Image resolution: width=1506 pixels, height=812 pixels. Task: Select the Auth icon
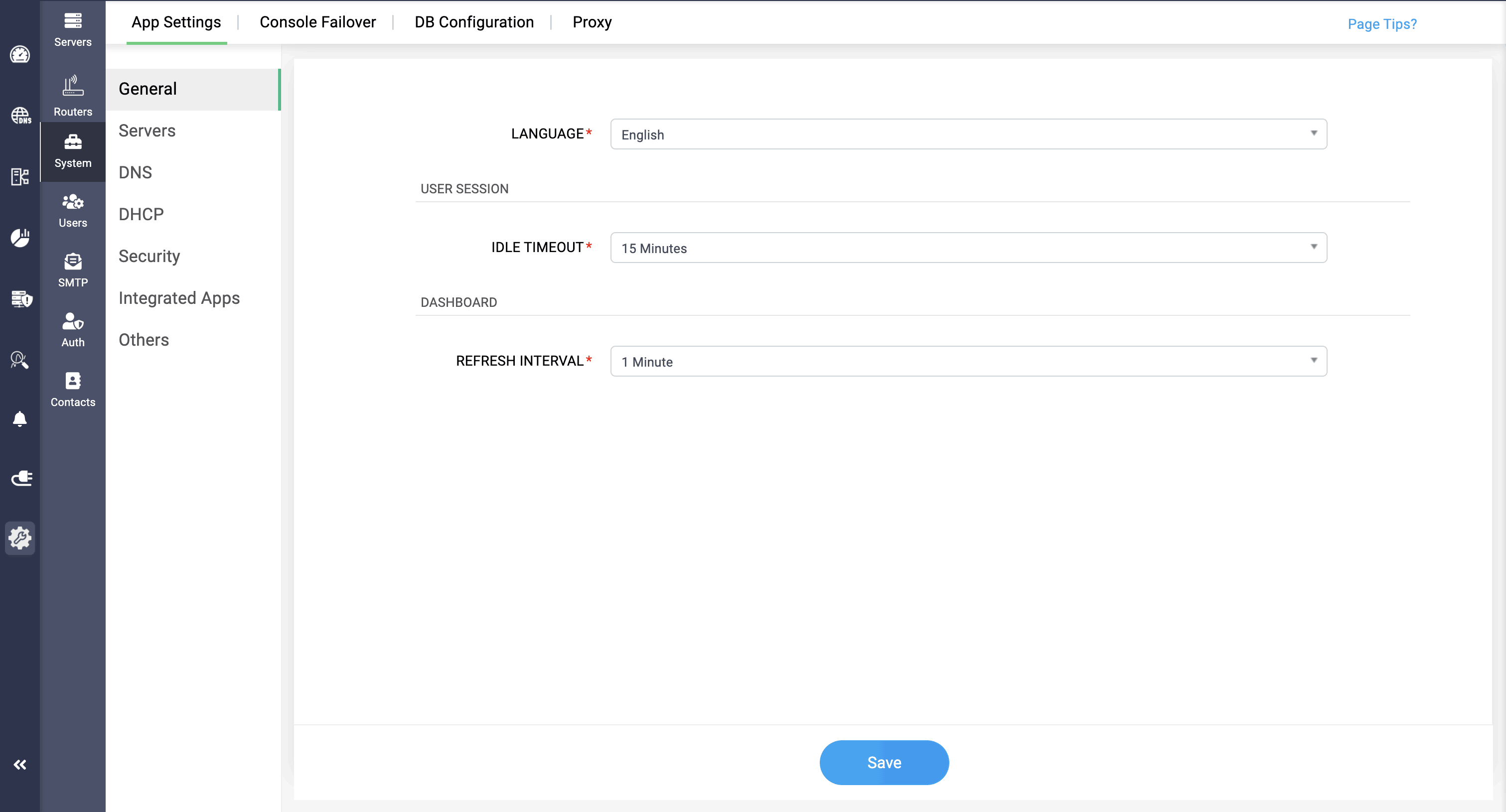click(x=72, y=329)
